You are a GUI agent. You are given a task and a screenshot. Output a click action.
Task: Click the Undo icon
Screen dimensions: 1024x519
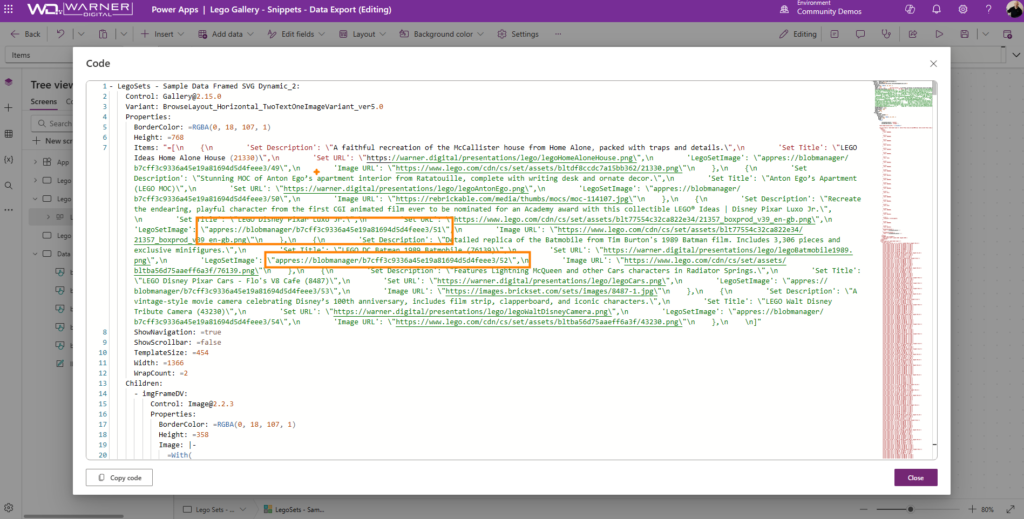coord(60,34)
